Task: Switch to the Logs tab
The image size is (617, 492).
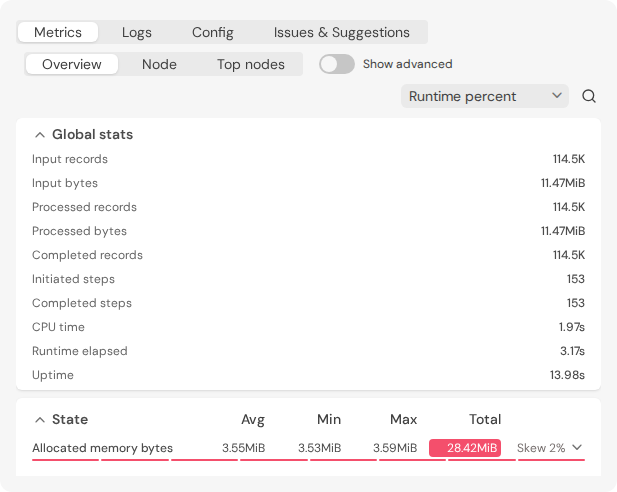Action: pyautogui.click(x=137, y=32)
